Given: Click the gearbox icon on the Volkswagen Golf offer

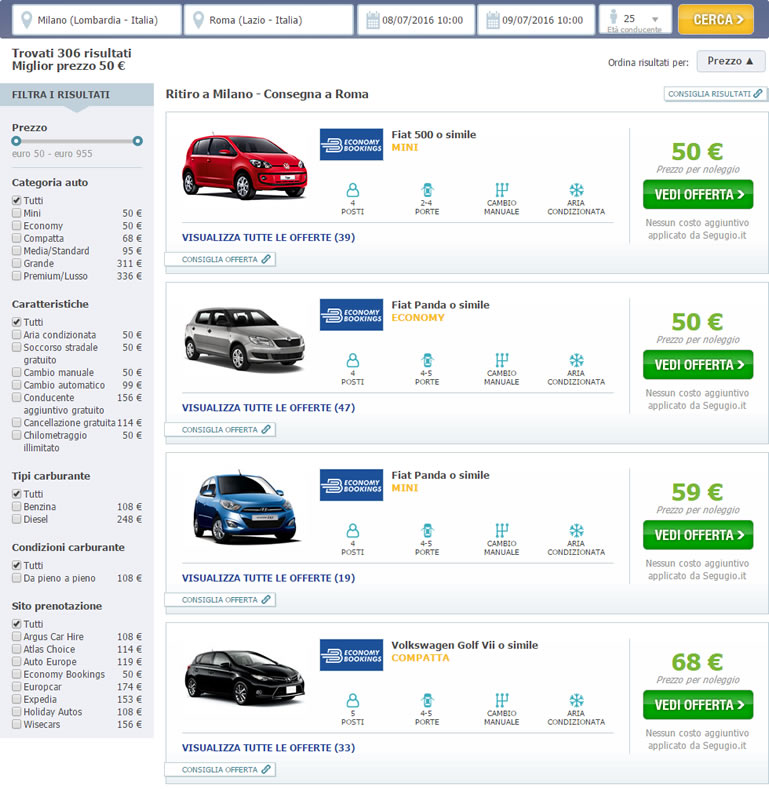Looking at the screenshot, I should click(502, 700).
